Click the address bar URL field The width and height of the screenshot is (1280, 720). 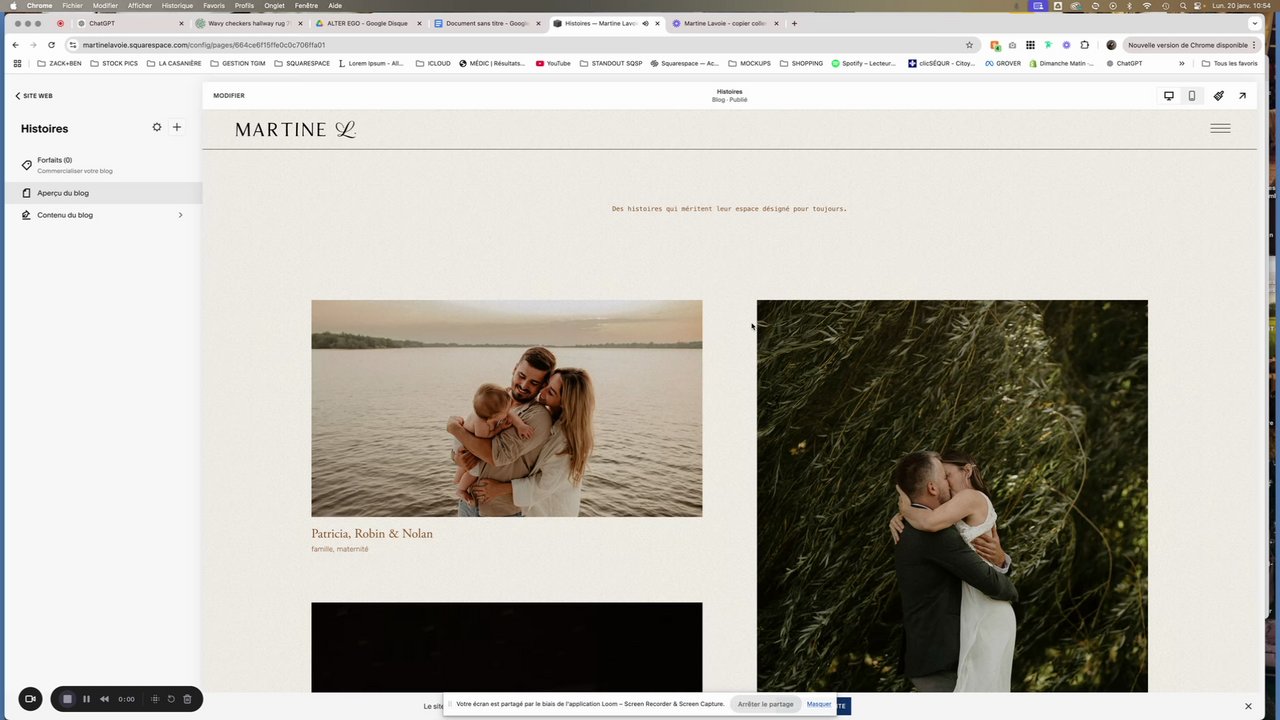[520, 45]
